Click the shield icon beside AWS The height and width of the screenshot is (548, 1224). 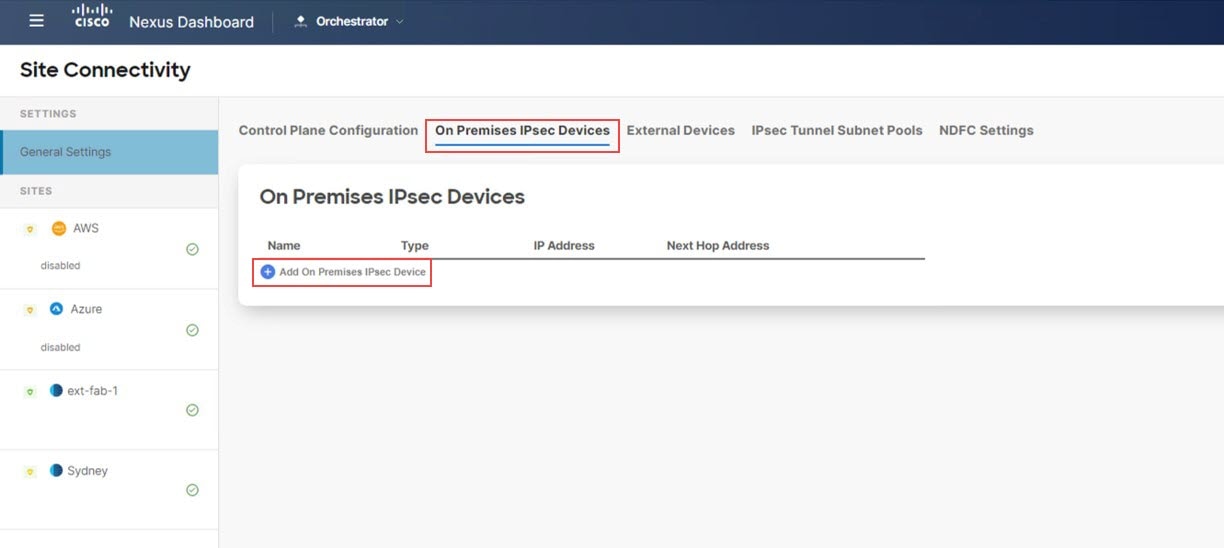coord(30,229)
